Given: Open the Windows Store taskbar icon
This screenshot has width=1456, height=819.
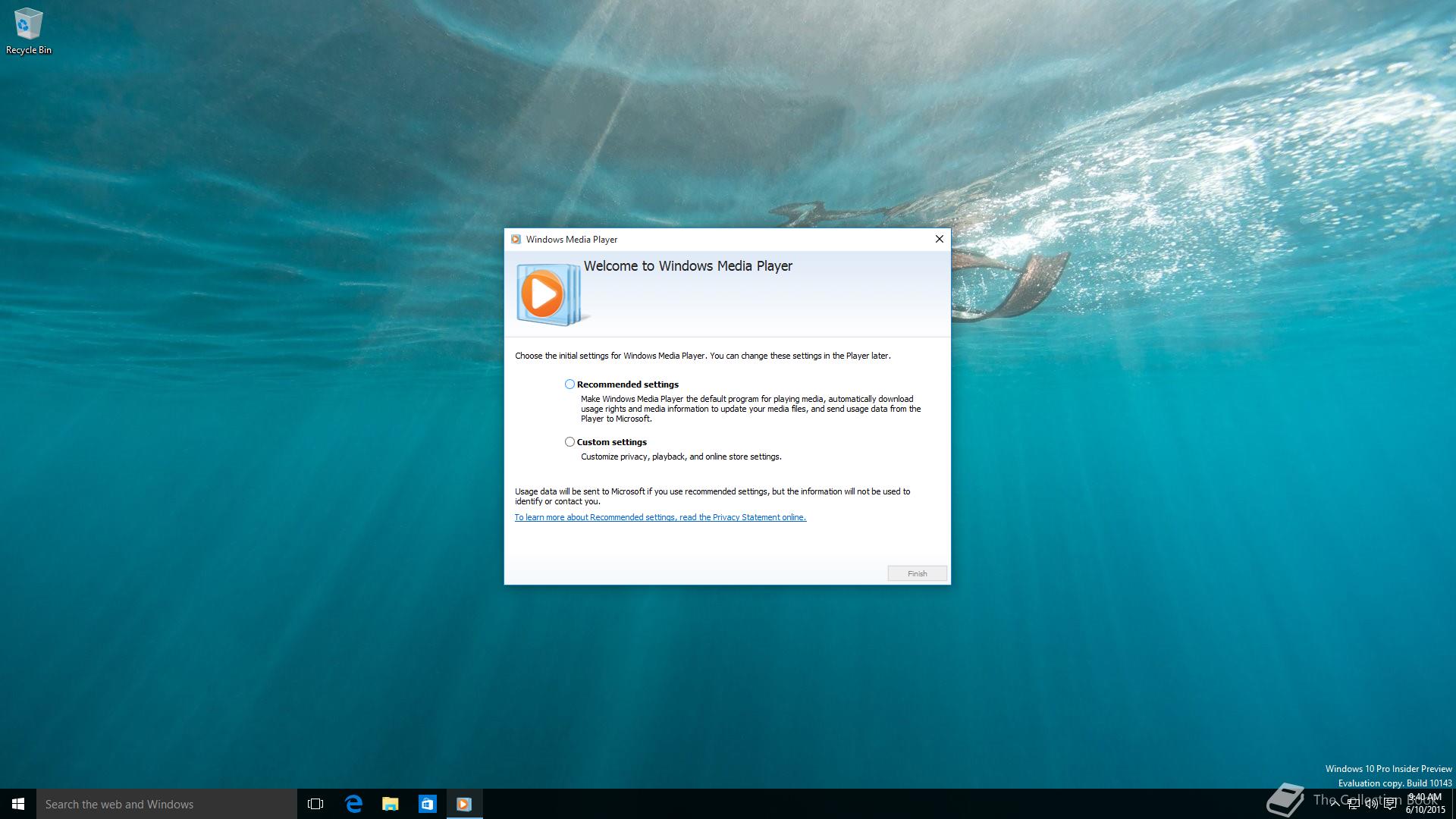Looking at the screenshot, I should click(x=428, y=804).
